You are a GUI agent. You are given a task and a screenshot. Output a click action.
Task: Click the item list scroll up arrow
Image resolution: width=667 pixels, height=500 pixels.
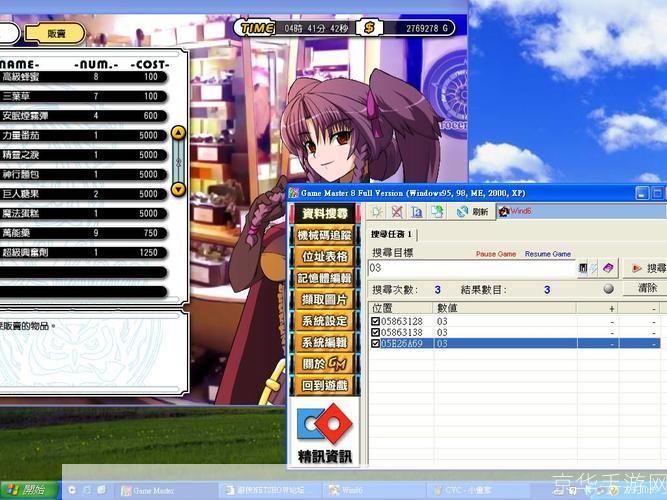[178, 133]
